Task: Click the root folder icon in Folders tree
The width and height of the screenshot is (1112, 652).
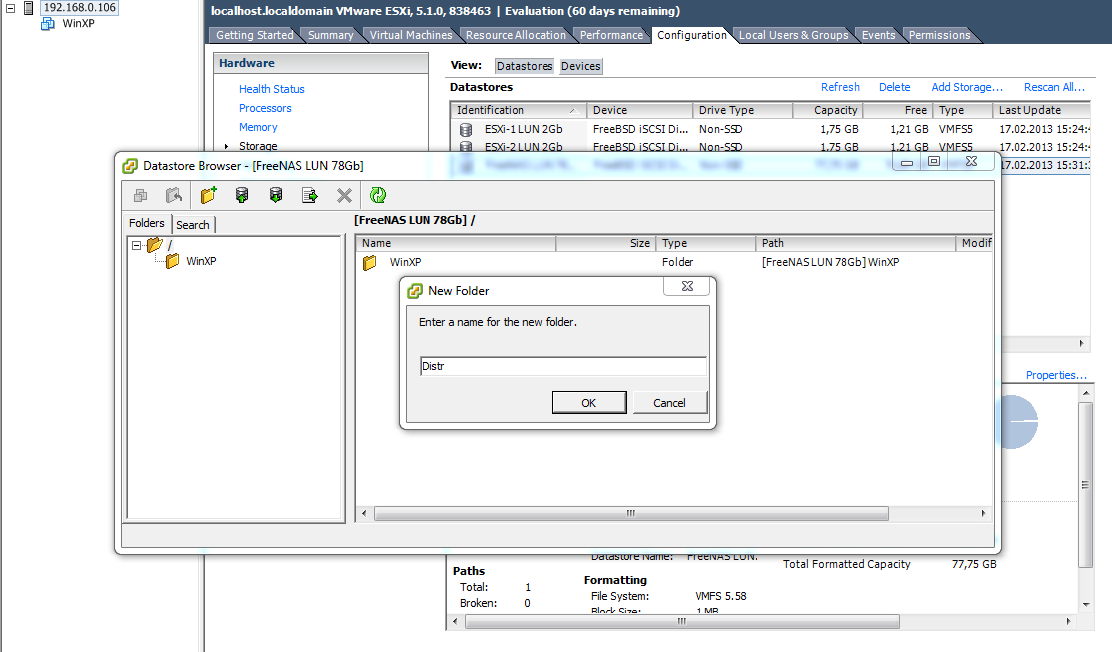Action: 155,245
